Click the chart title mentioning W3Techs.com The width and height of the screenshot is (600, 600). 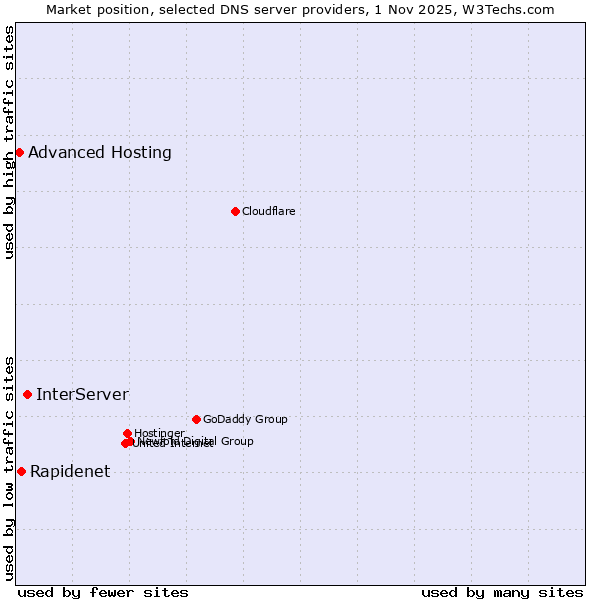tap(300, 9)
